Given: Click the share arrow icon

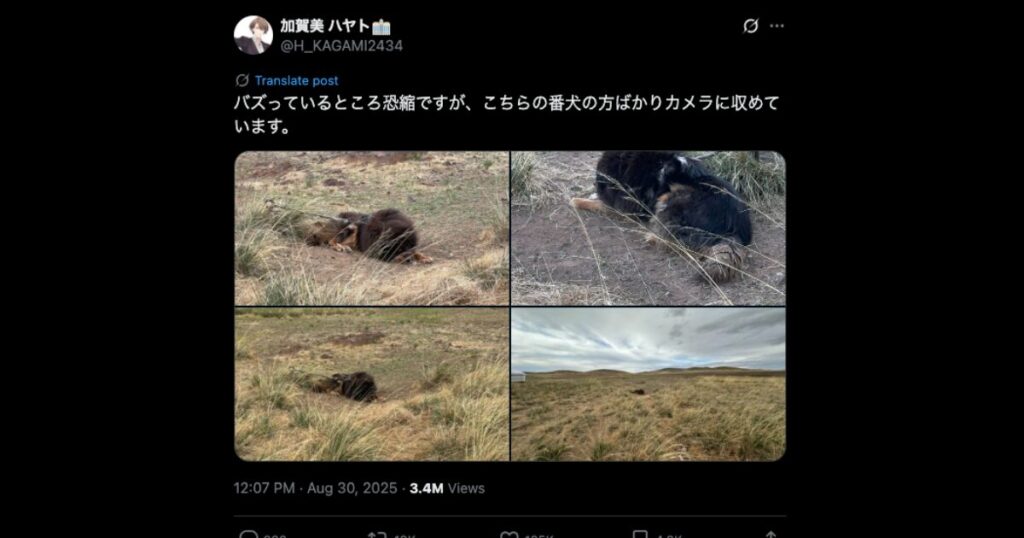Looking at the screenshot, I should [771, 535].
